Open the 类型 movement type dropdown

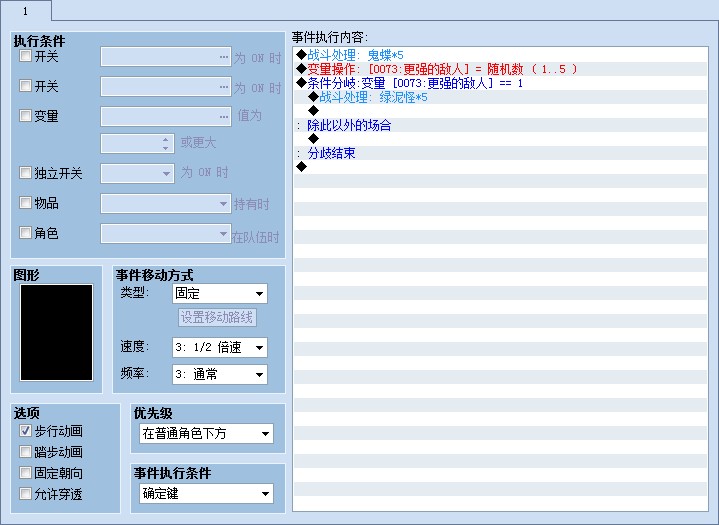click(220, 293)
